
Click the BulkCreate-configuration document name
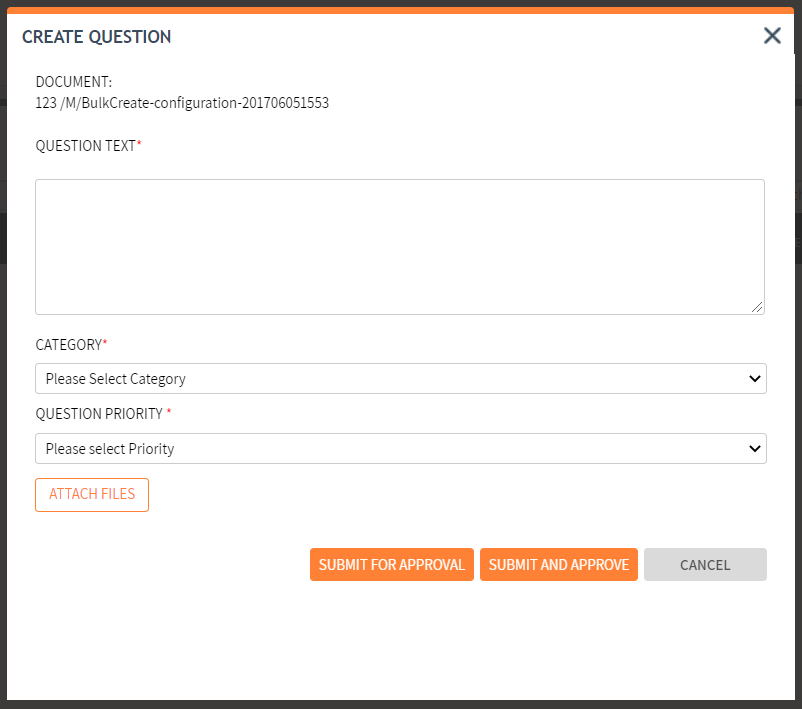click(182, 102)
